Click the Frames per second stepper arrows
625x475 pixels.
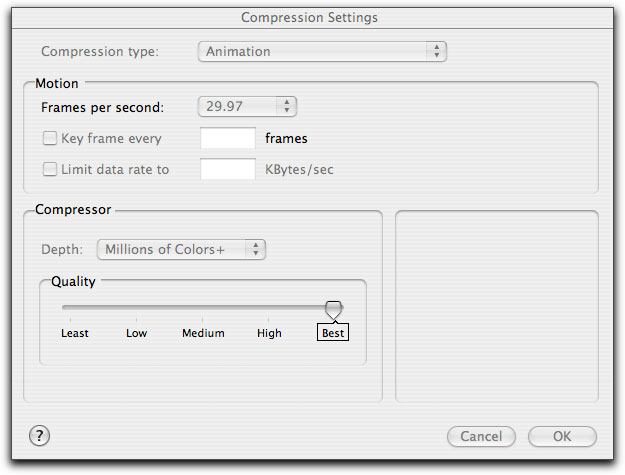point(287,106)
